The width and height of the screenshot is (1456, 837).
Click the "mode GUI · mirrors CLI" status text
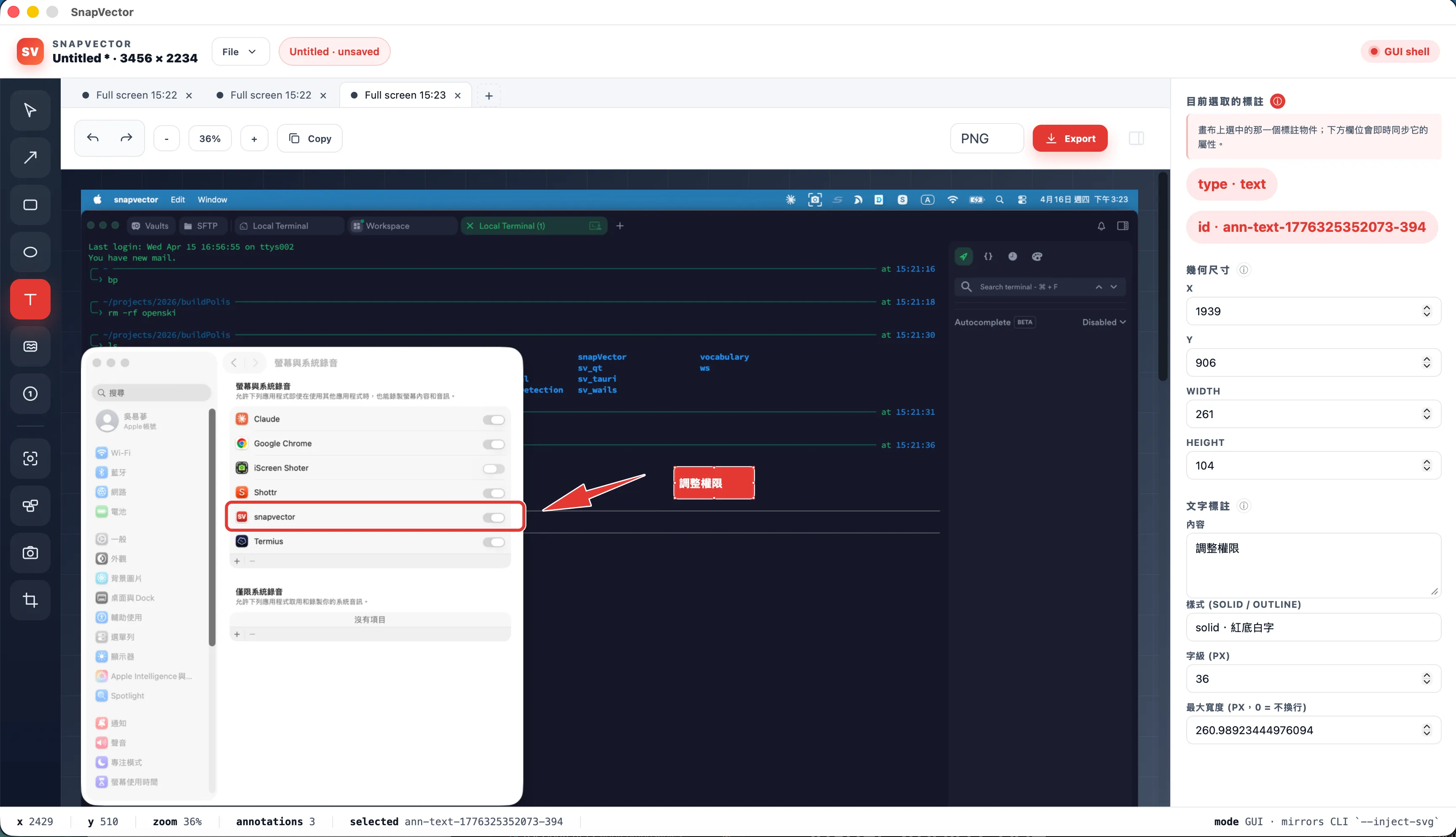tap(1326, 821)
